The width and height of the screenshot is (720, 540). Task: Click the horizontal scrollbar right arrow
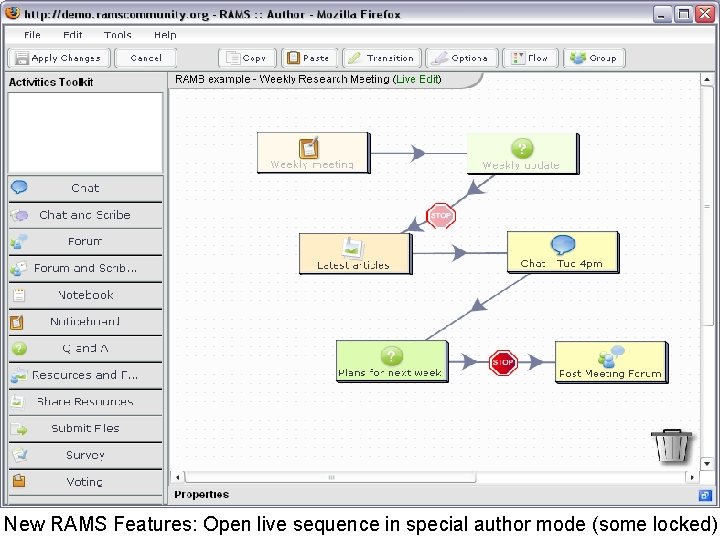click(692, 477)
